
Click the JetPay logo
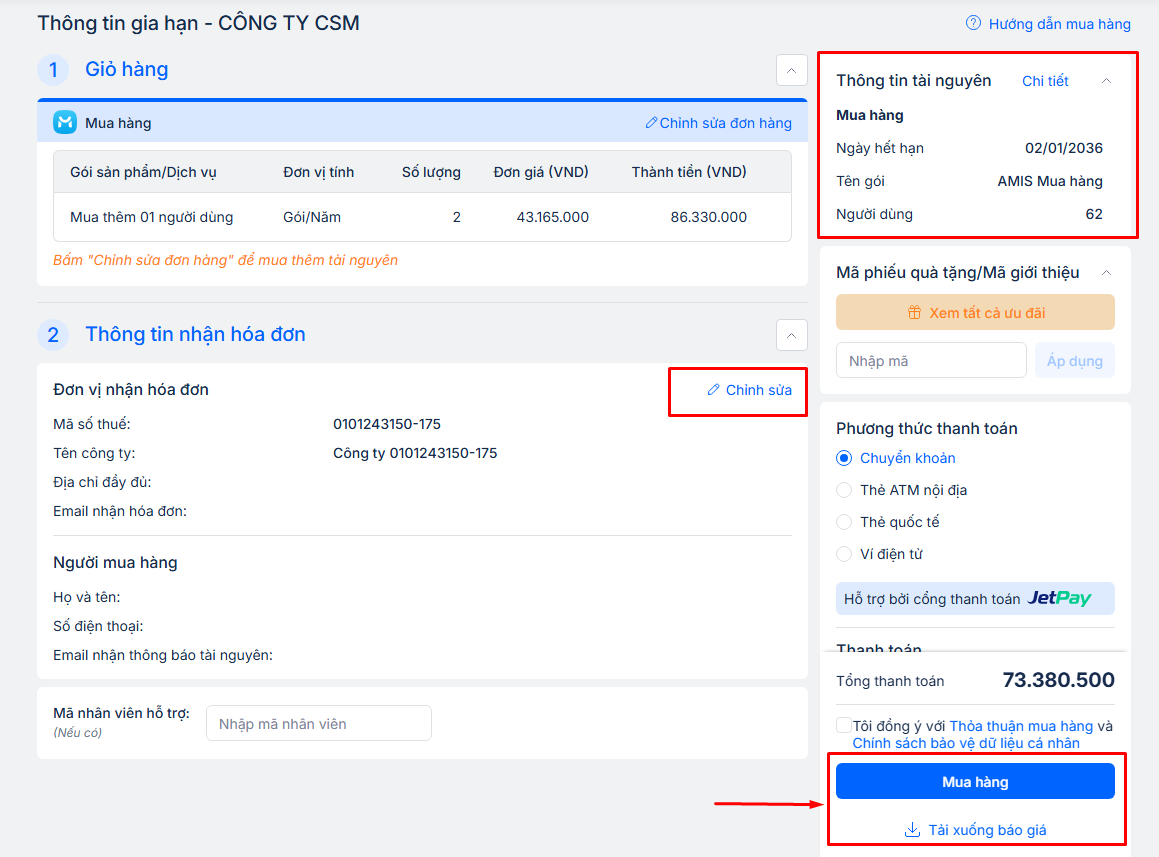pos(1059,599)
